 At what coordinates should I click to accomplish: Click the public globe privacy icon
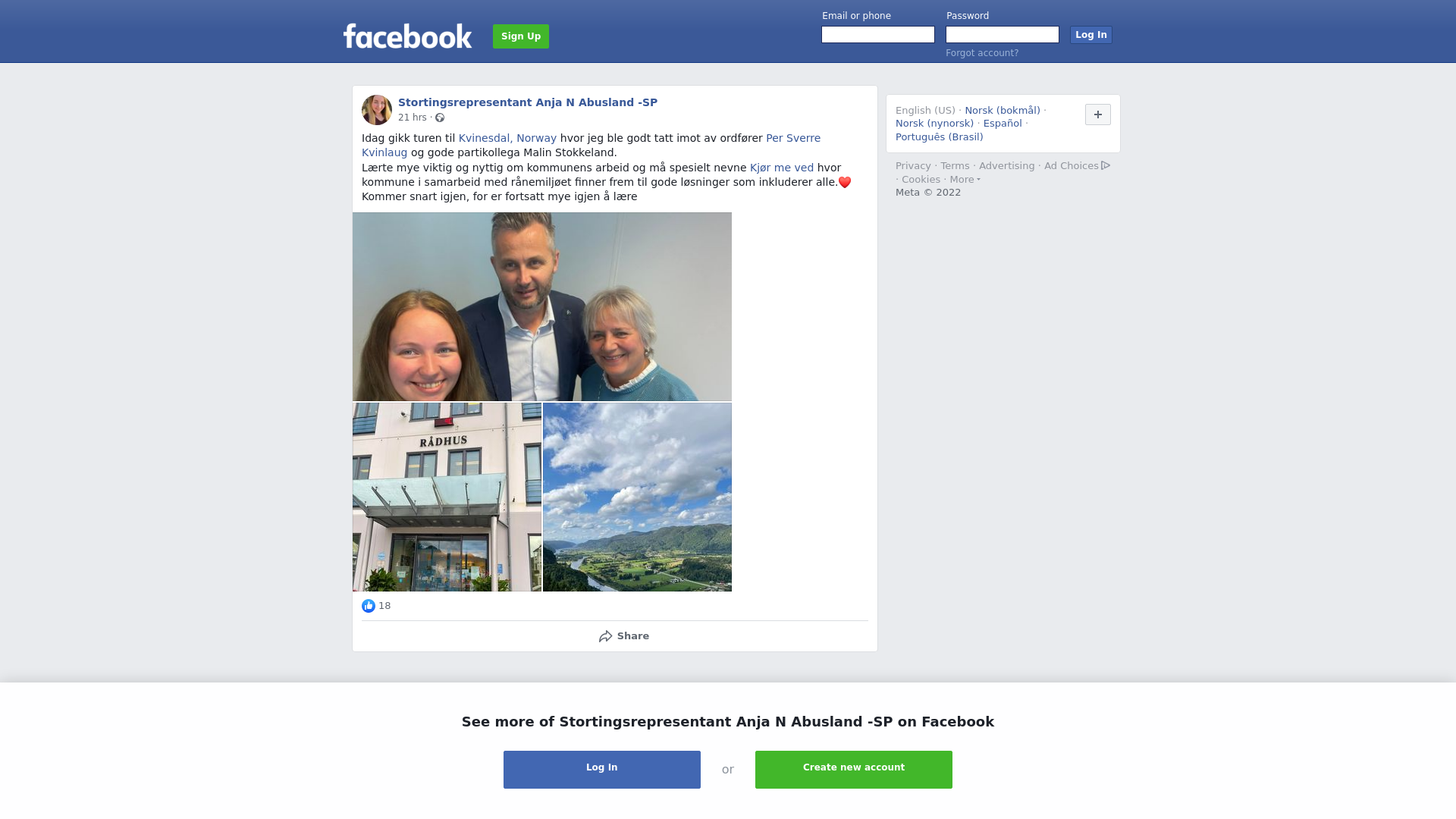click(440, 118)
